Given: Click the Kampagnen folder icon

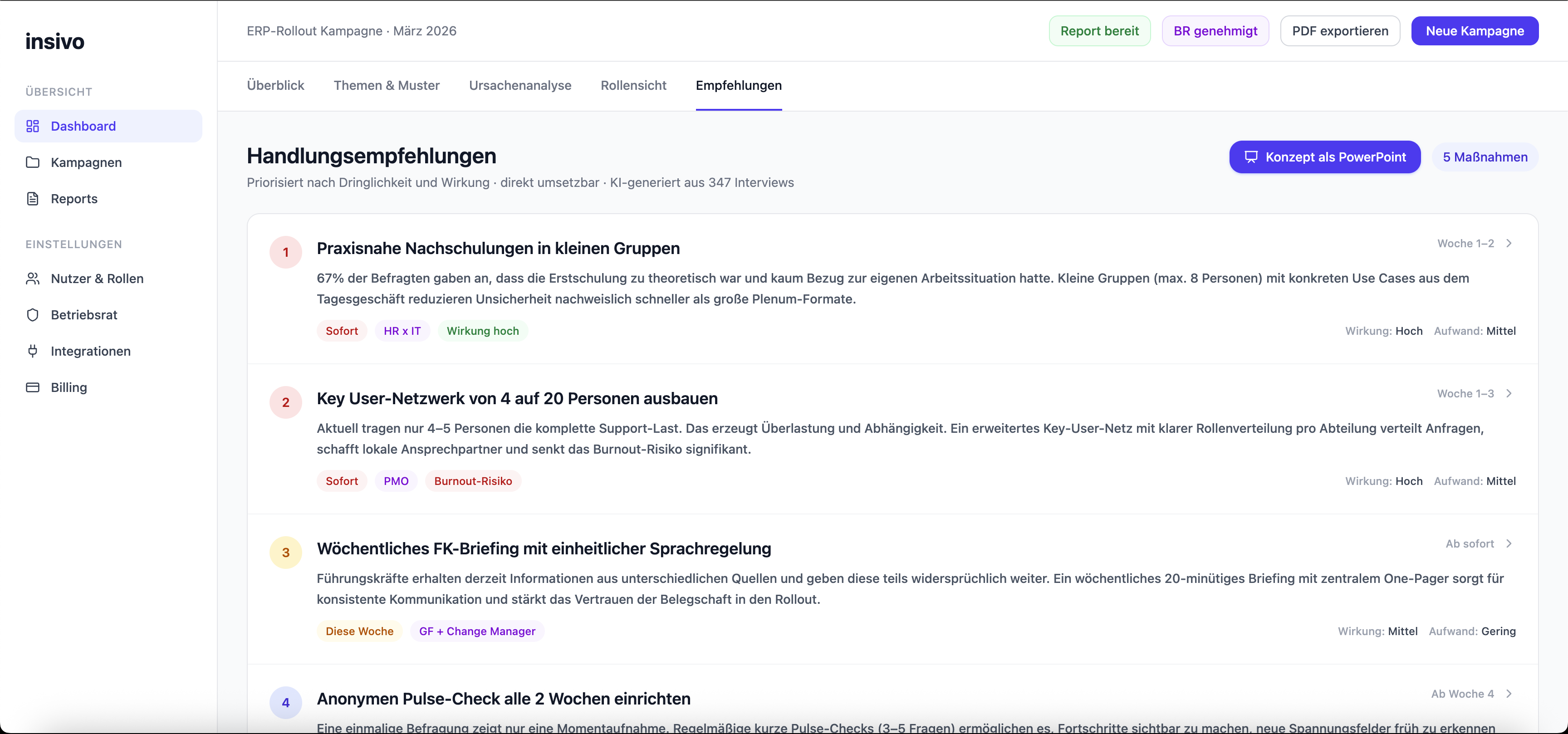Looking at the screenshot, I should pyautogui.click(x=33, y=162).
